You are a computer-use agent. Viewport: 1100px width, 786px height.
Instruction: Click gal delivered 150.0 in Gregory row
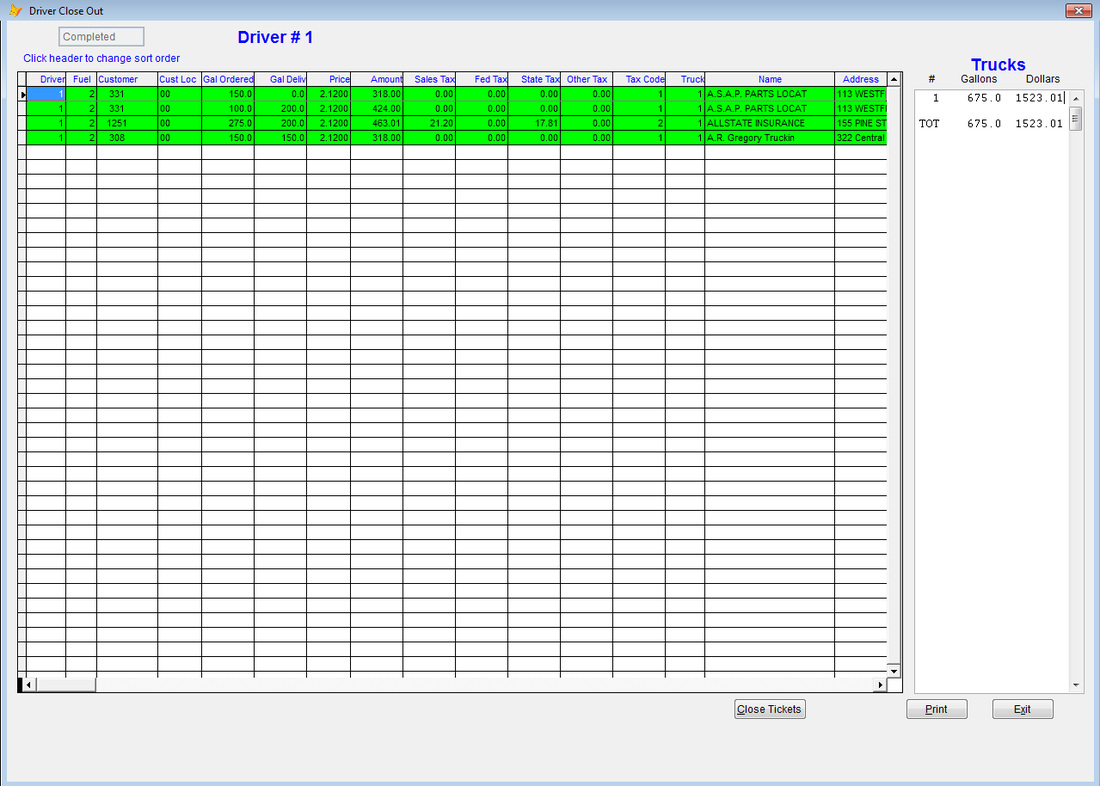[x=281, y=138]
